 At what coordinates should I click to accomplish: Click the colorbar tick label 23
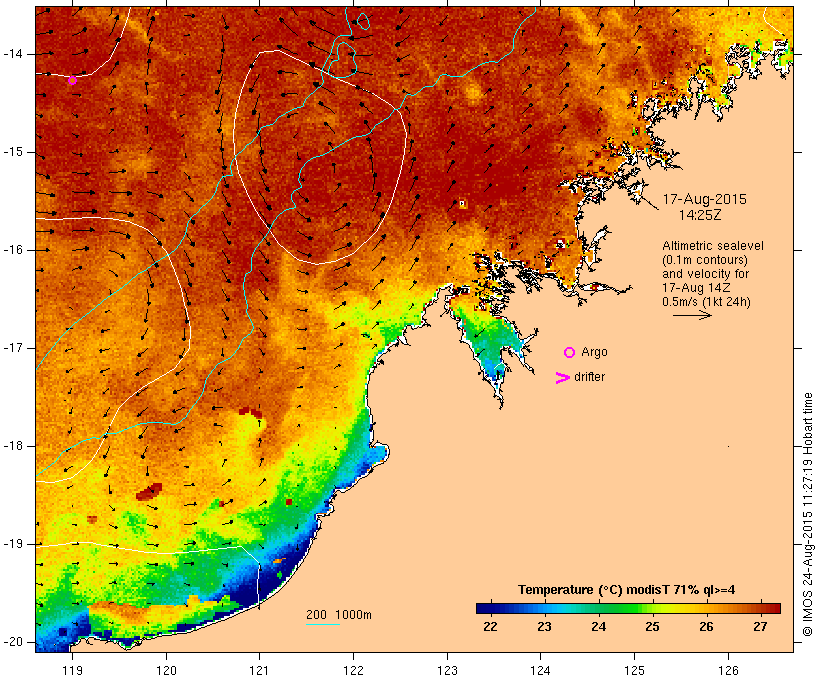[x=544, y=627]
